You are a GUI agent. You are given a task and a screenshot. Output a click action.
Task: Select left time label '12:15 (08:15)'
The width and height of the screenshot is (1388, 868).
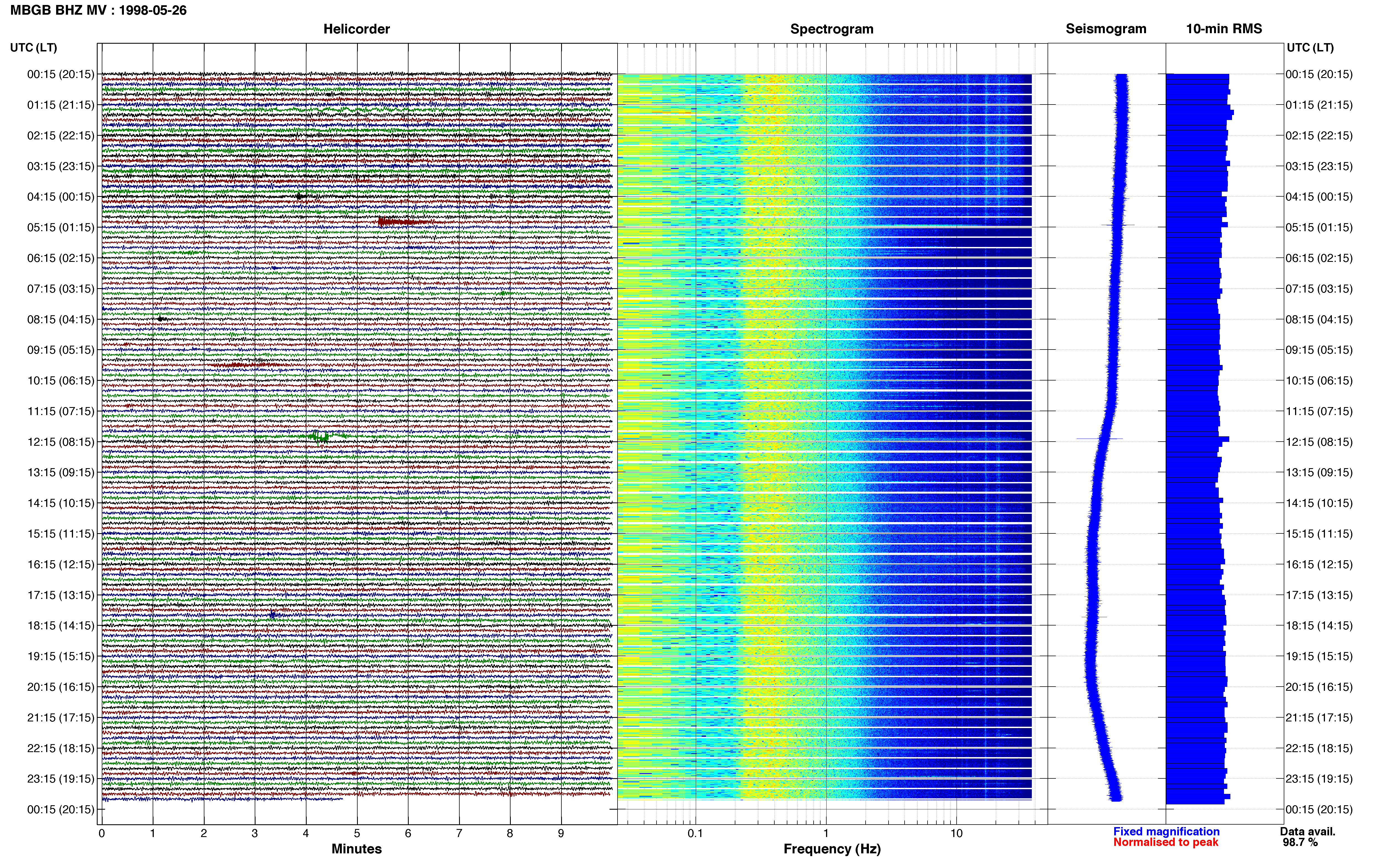[60, 442]
